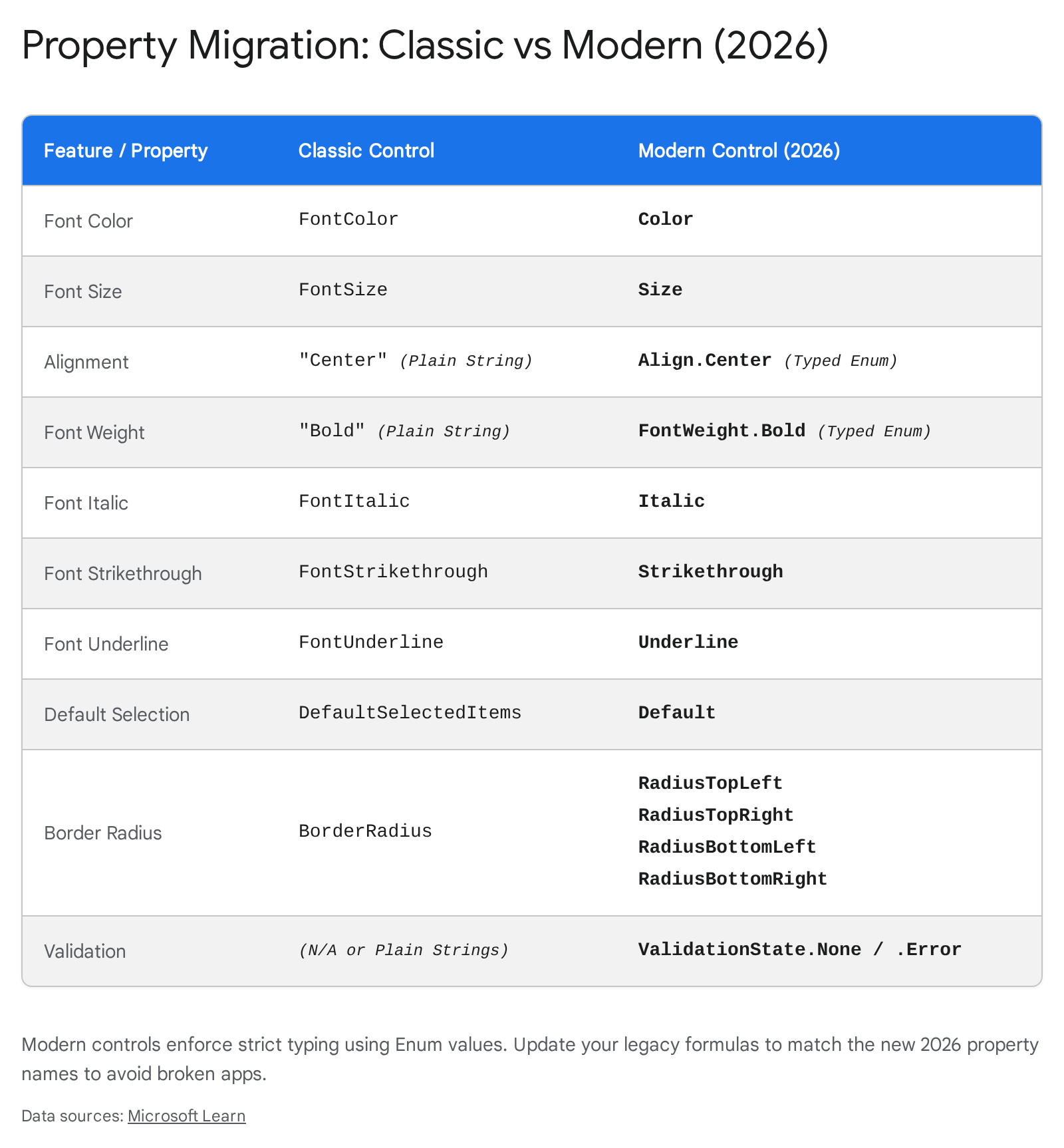This screenshot has height=1148, width=1064.
Task: Select the Modern Control (2026) column header
Action: (x=739, y=151)
